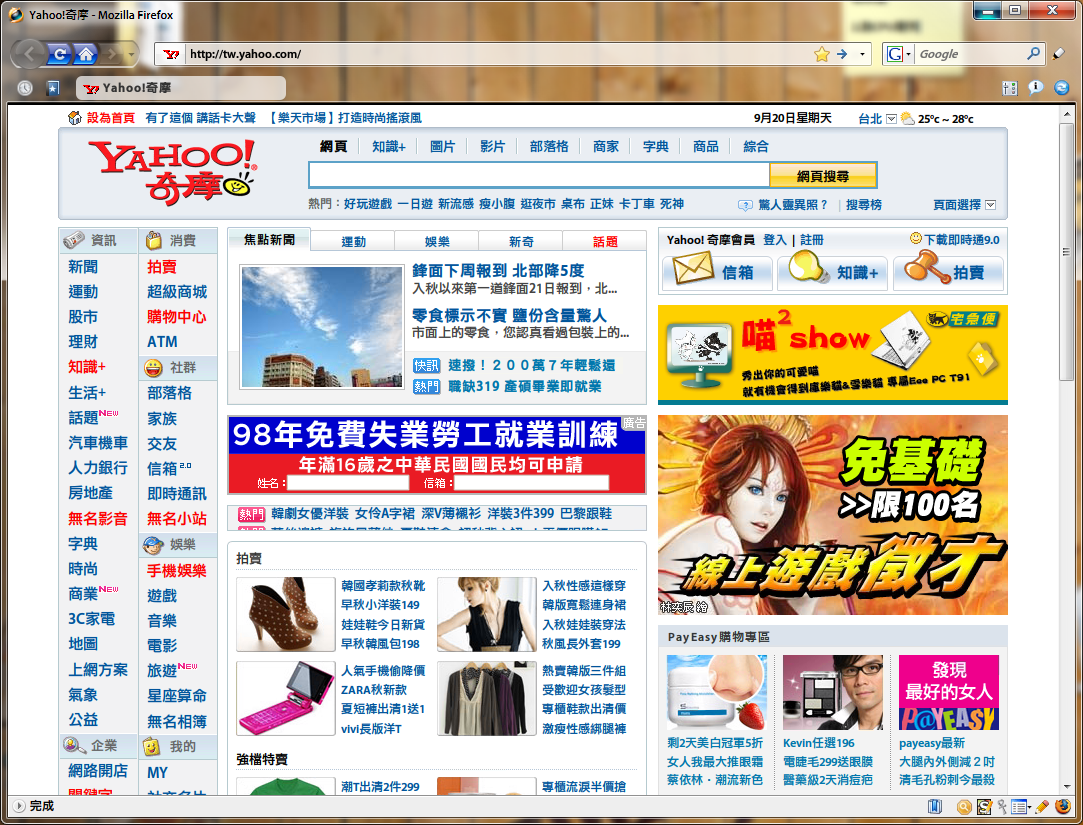
Task: Select the 影片 search tab
Action: 492,146
